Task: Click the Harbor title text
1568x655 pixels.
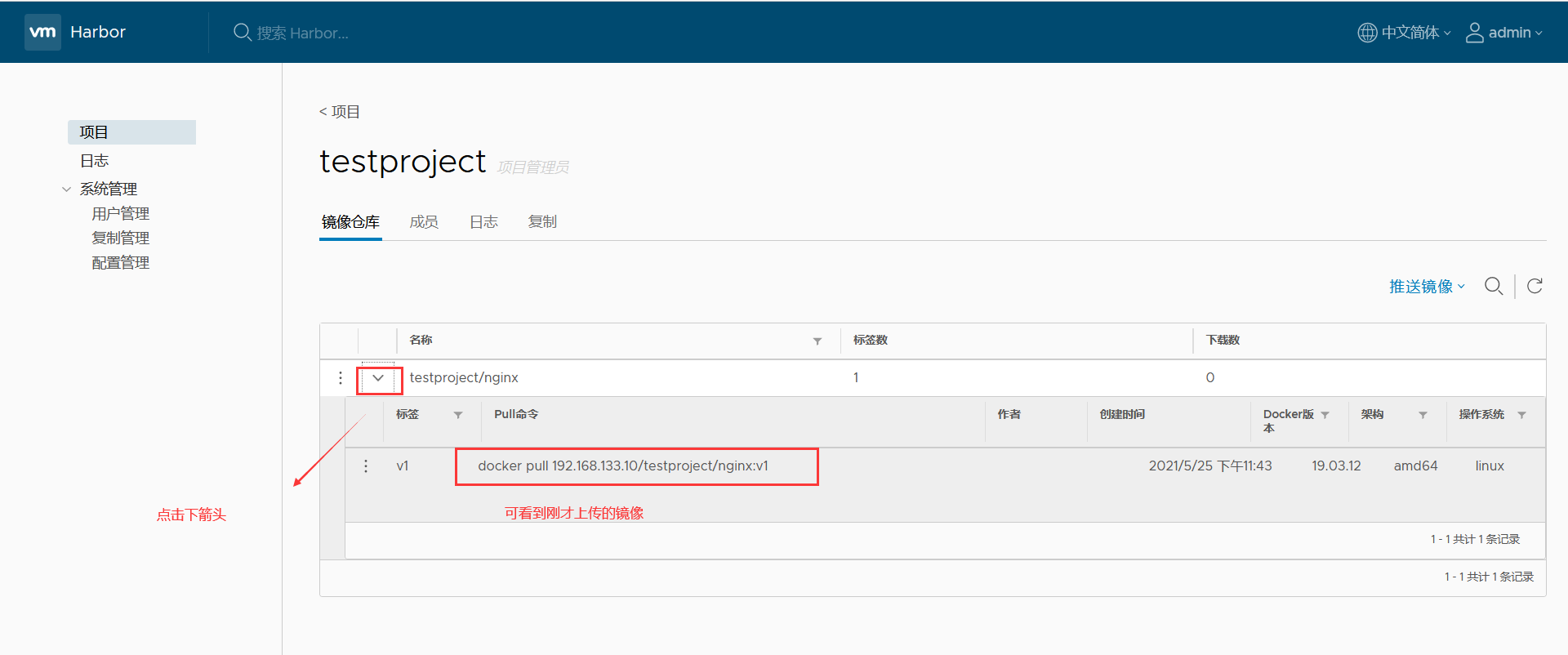Action: point(98,32)
